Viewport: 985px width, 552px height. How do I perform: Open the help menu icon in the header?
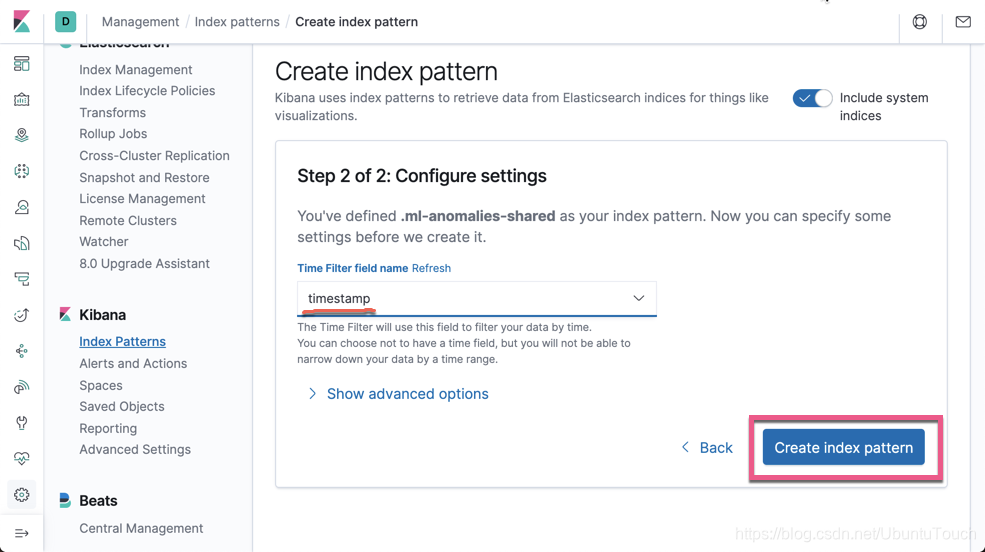tap(920, 22)
